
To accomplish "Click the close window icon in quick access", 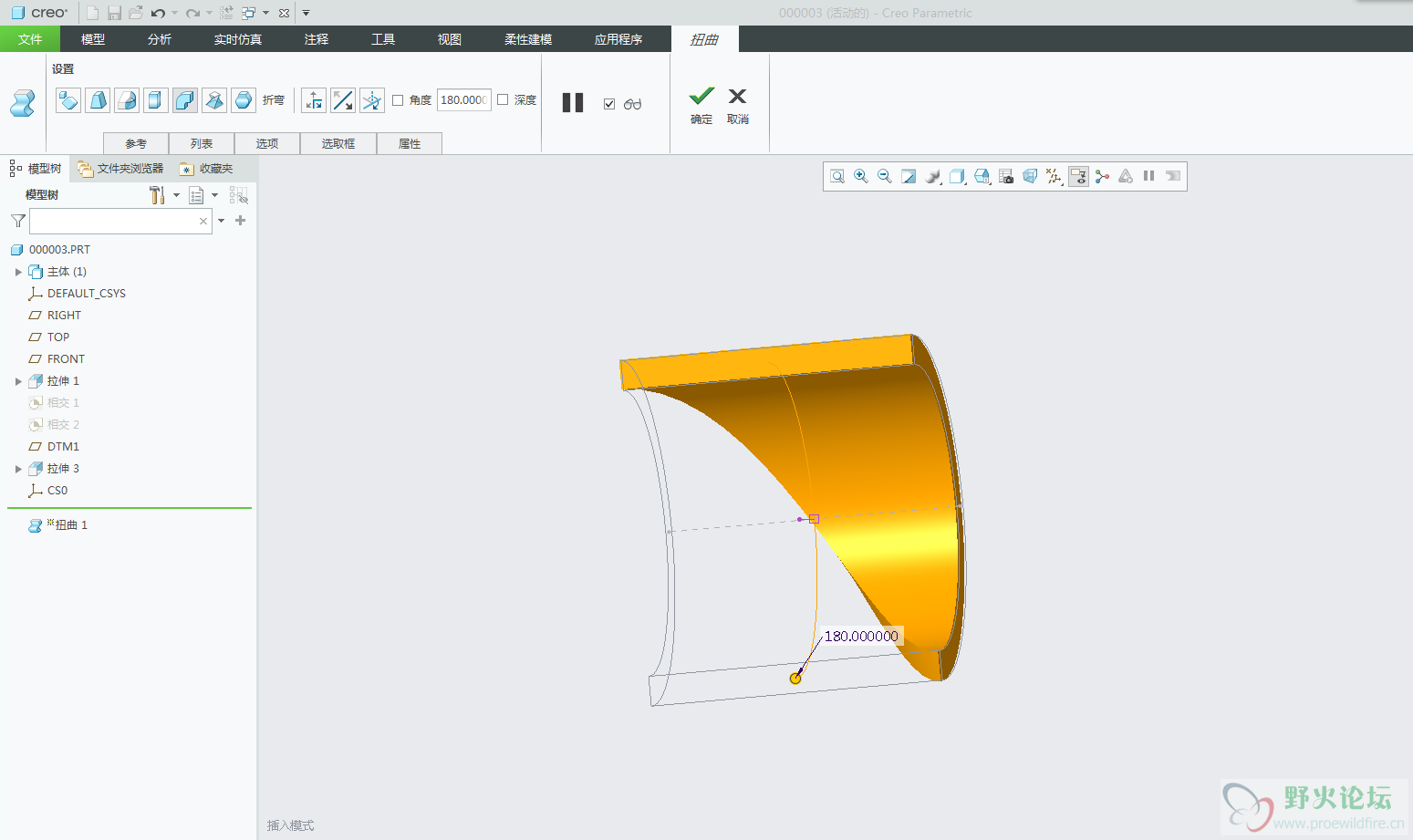I will coord(285,13).
